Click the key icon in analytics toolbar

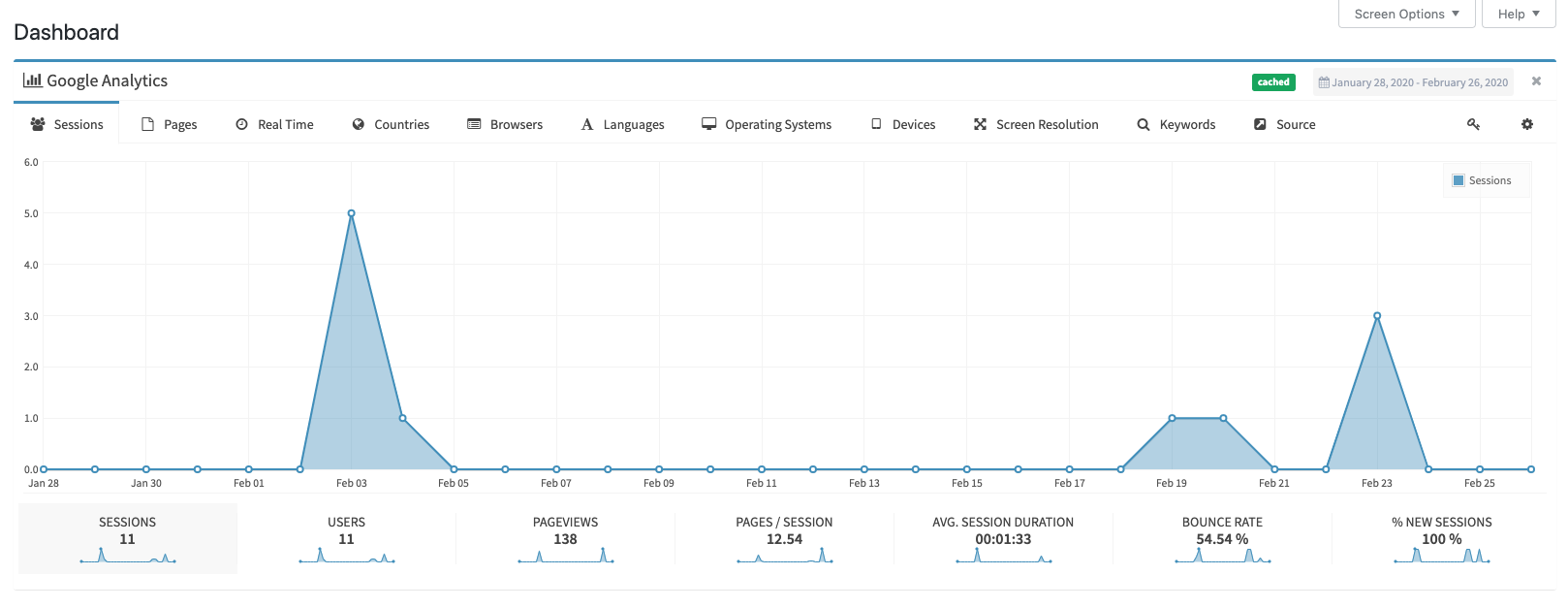pyautogui.click(x=1473, y=124)
